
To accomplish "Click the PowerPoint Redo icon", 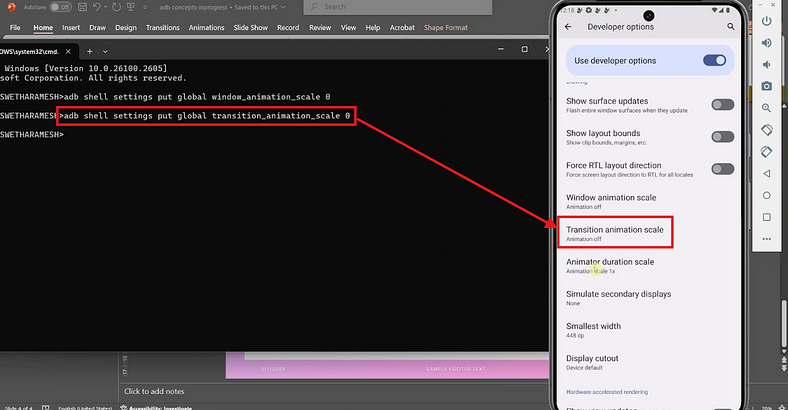I will 116,7.
